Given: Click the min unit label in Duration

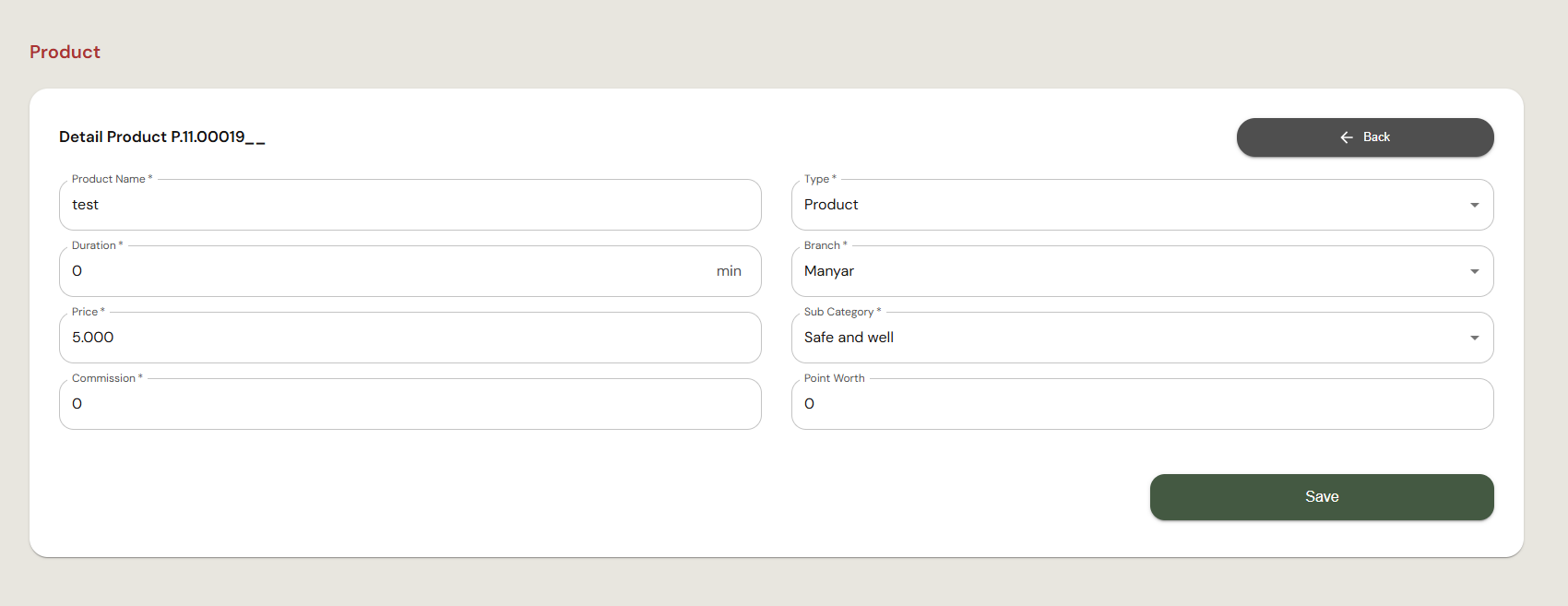Looking at the screenshot, I should click(729, 271).
